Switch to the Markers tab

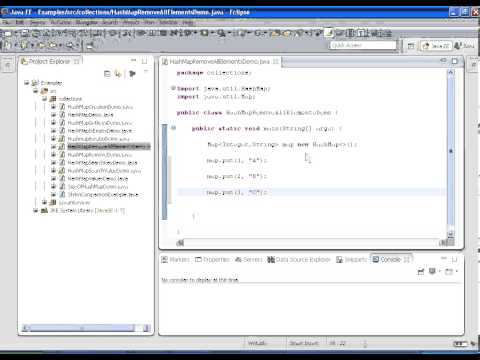[x=176, y=259]
